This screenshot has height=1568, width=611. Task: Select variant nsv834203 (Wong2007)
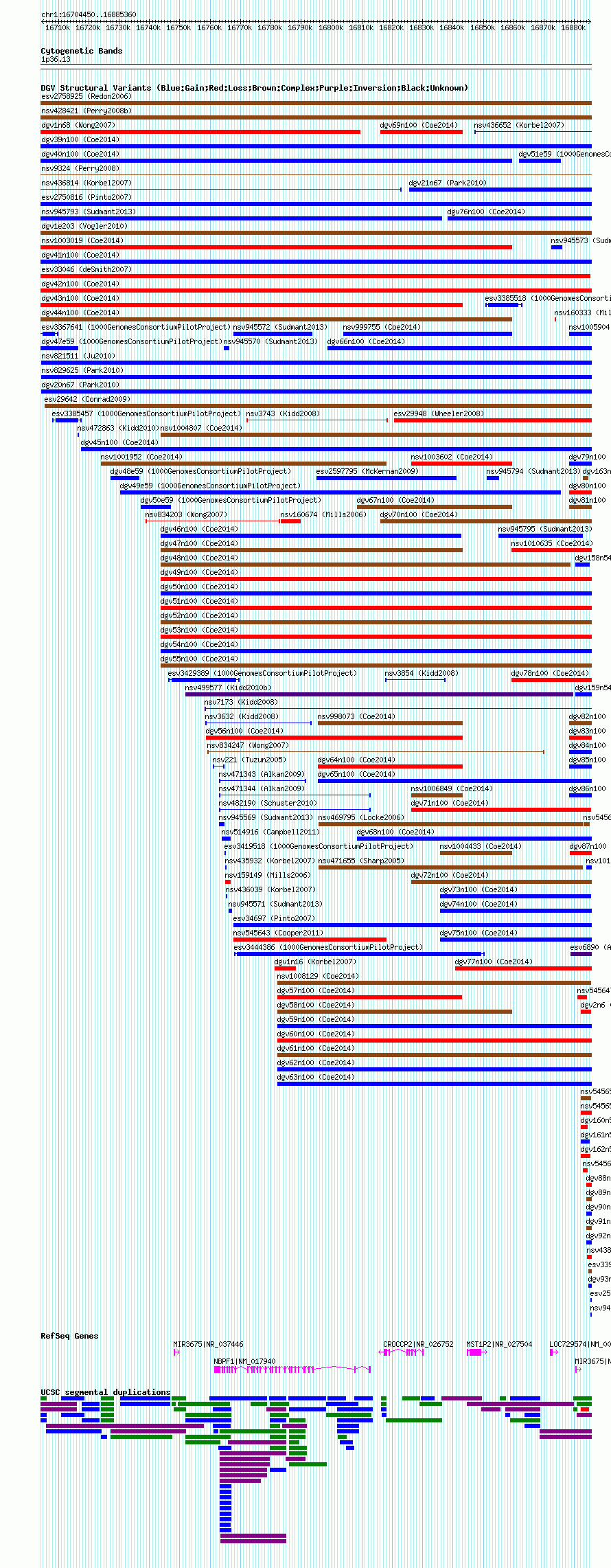[186, 514]
